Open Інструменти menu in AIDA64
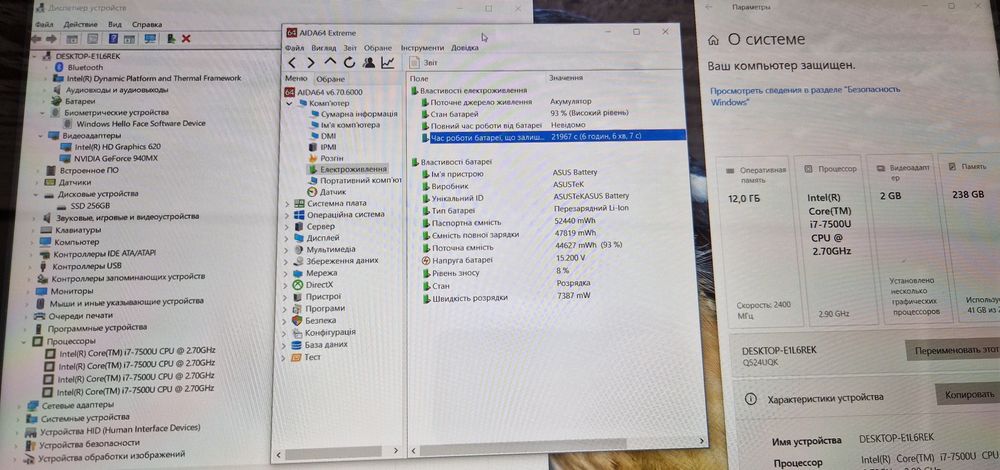The image size is (1000, 470). tap(422, 48)
